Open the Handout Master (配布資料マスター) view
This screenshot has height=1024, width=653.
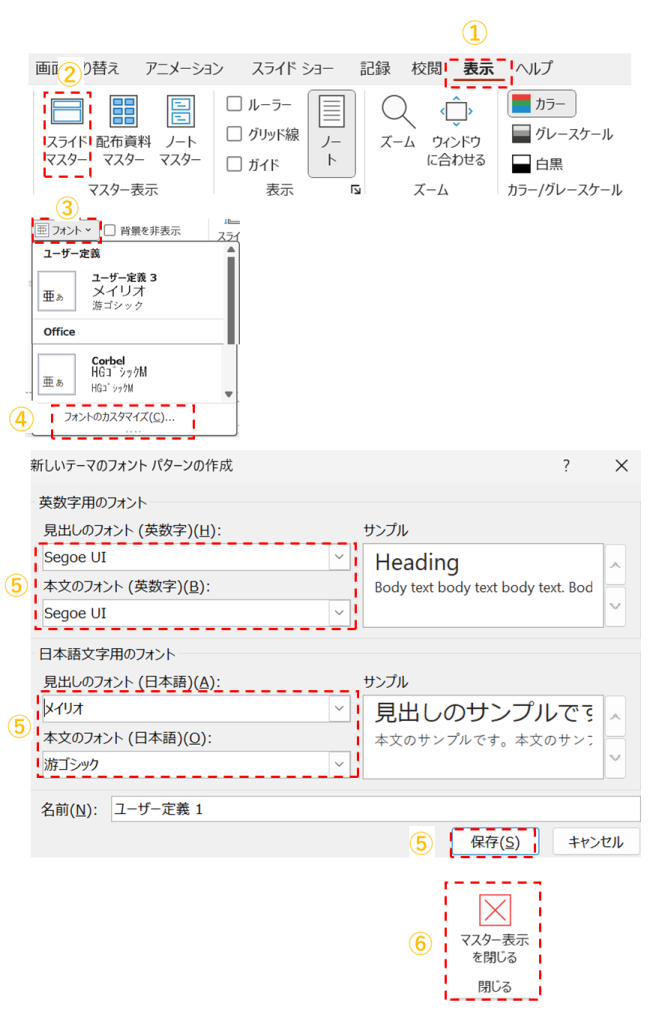(123, 115)
